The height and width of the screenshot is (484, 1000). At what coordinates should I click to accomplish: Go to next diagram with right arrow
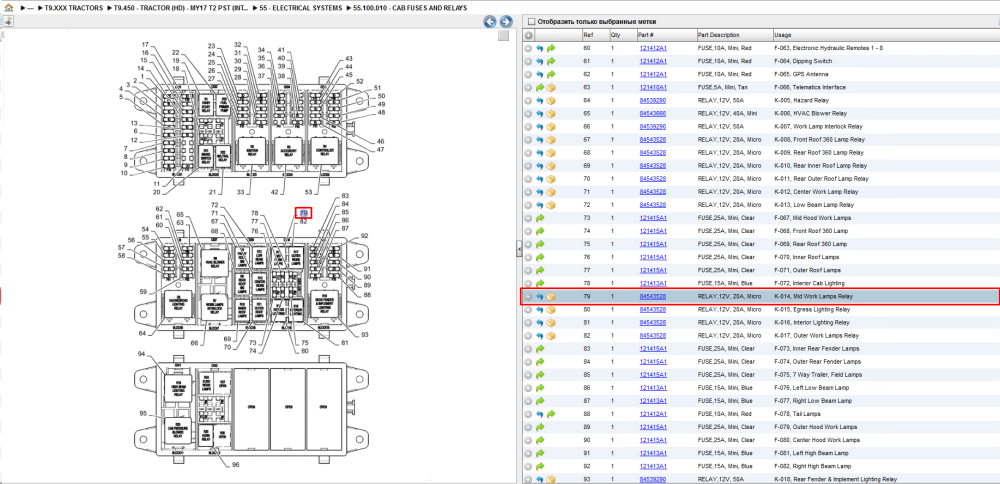tap(506, 22)
